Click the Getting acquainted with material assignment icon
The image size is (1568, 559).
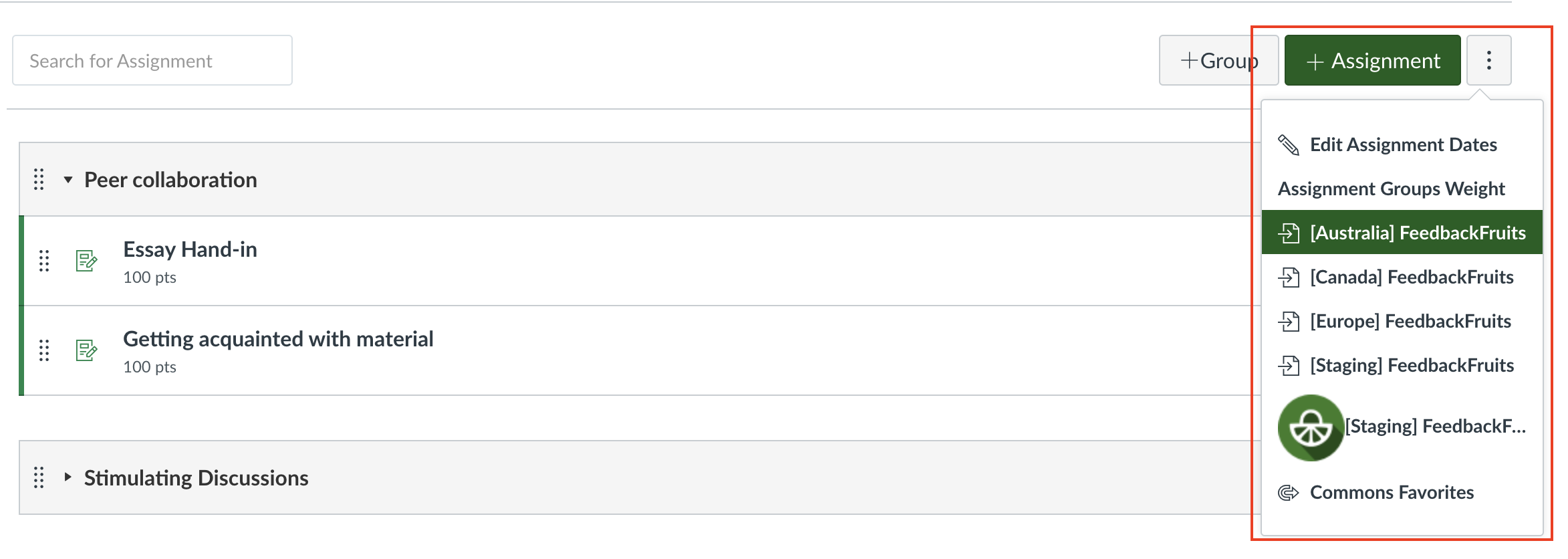pos(87,350)
